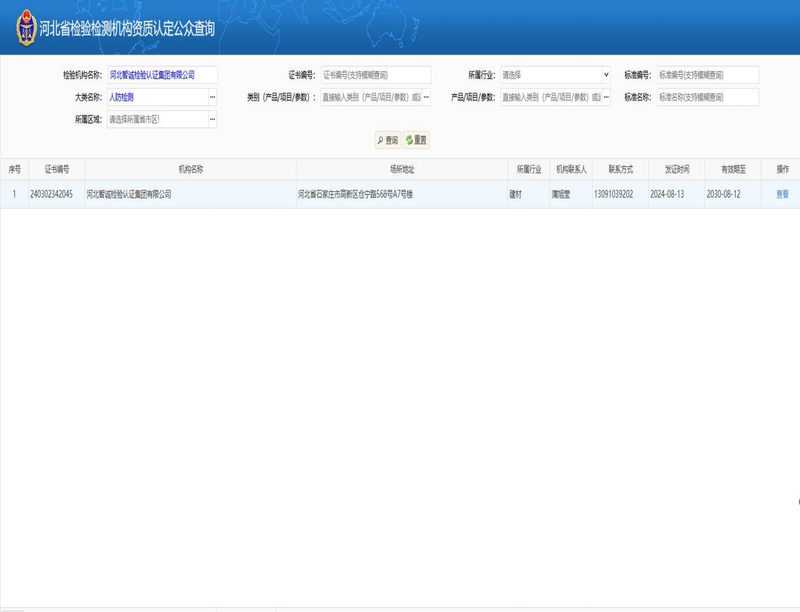Click expiry date 2030-08-12

click(723, 194)
